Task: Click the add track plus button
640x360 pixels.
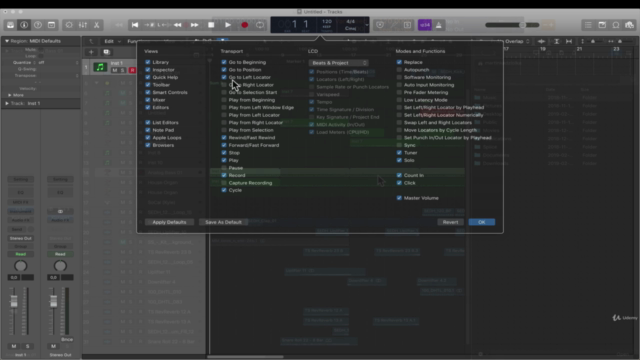Action: coord(91,52)
